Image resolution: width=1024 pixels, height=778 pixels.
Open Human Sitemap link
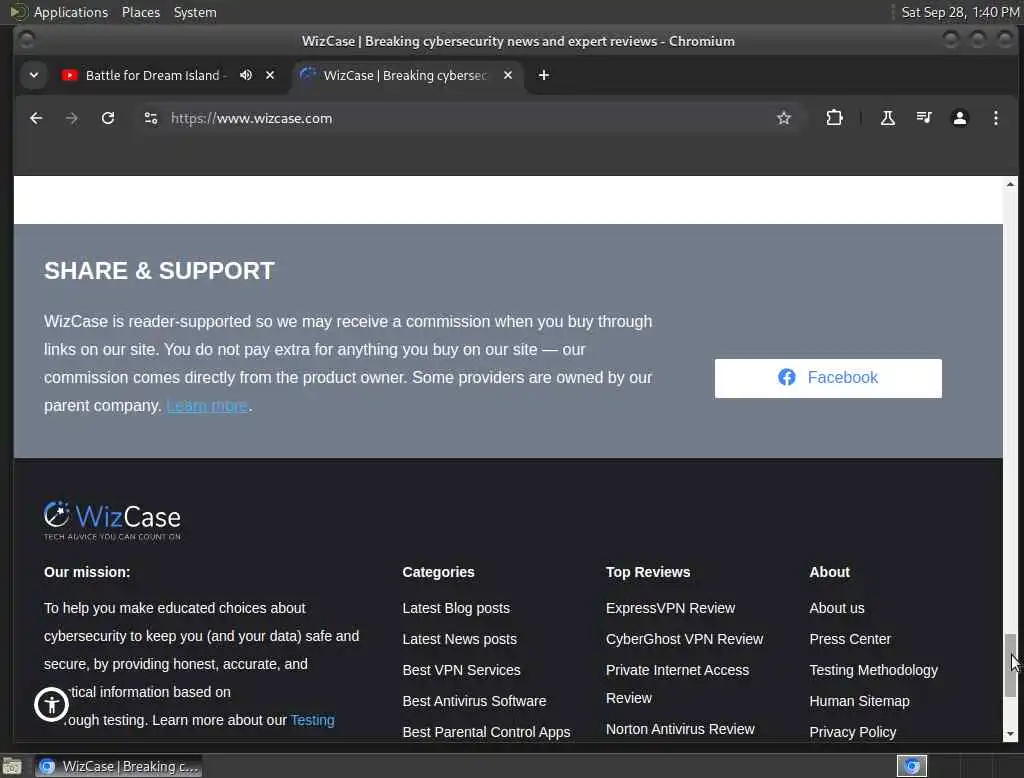tap(859, 701)
